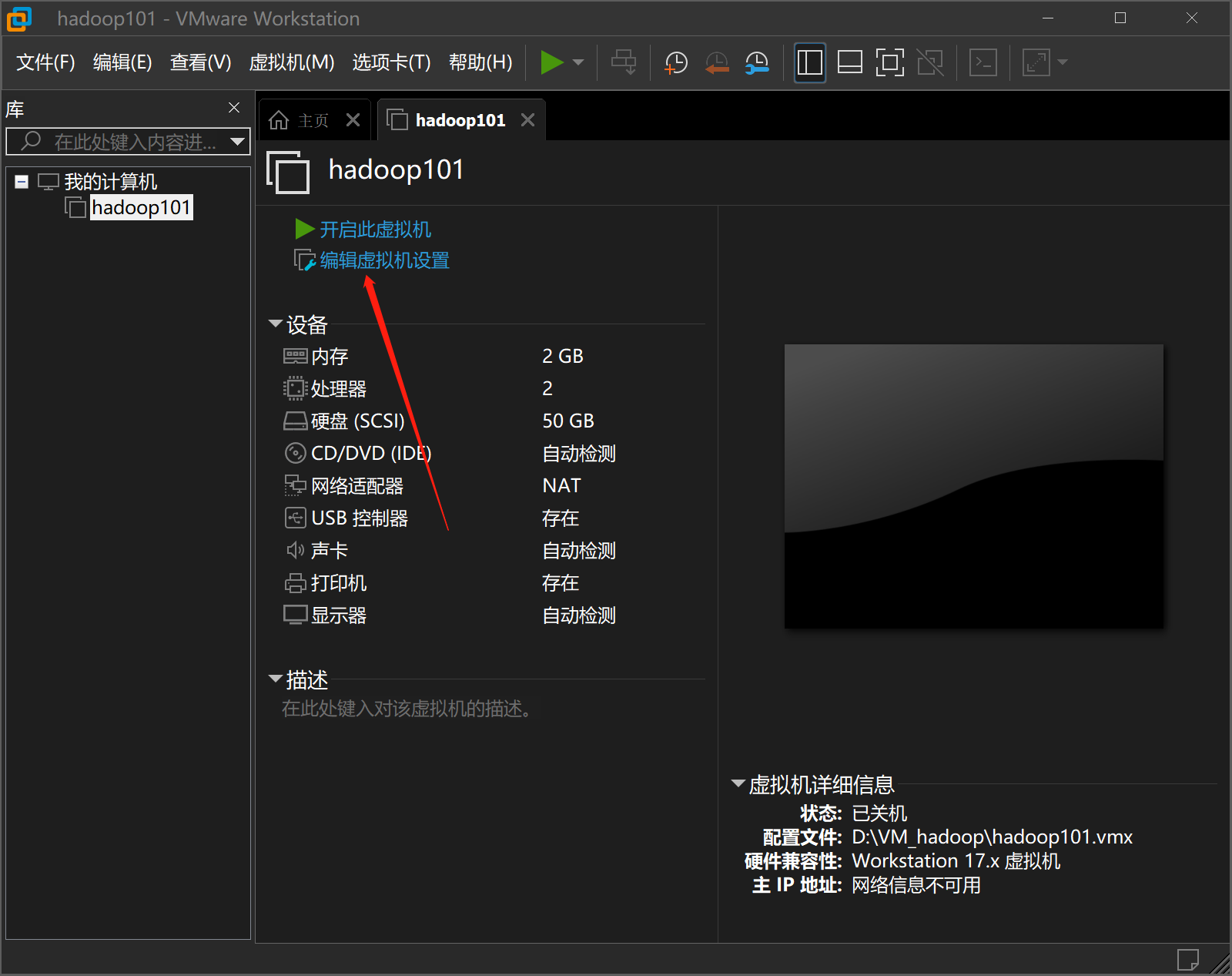Click the CD/DVD (IDE) device row
Screen dimensions: 1232x976
pos(493,454)
